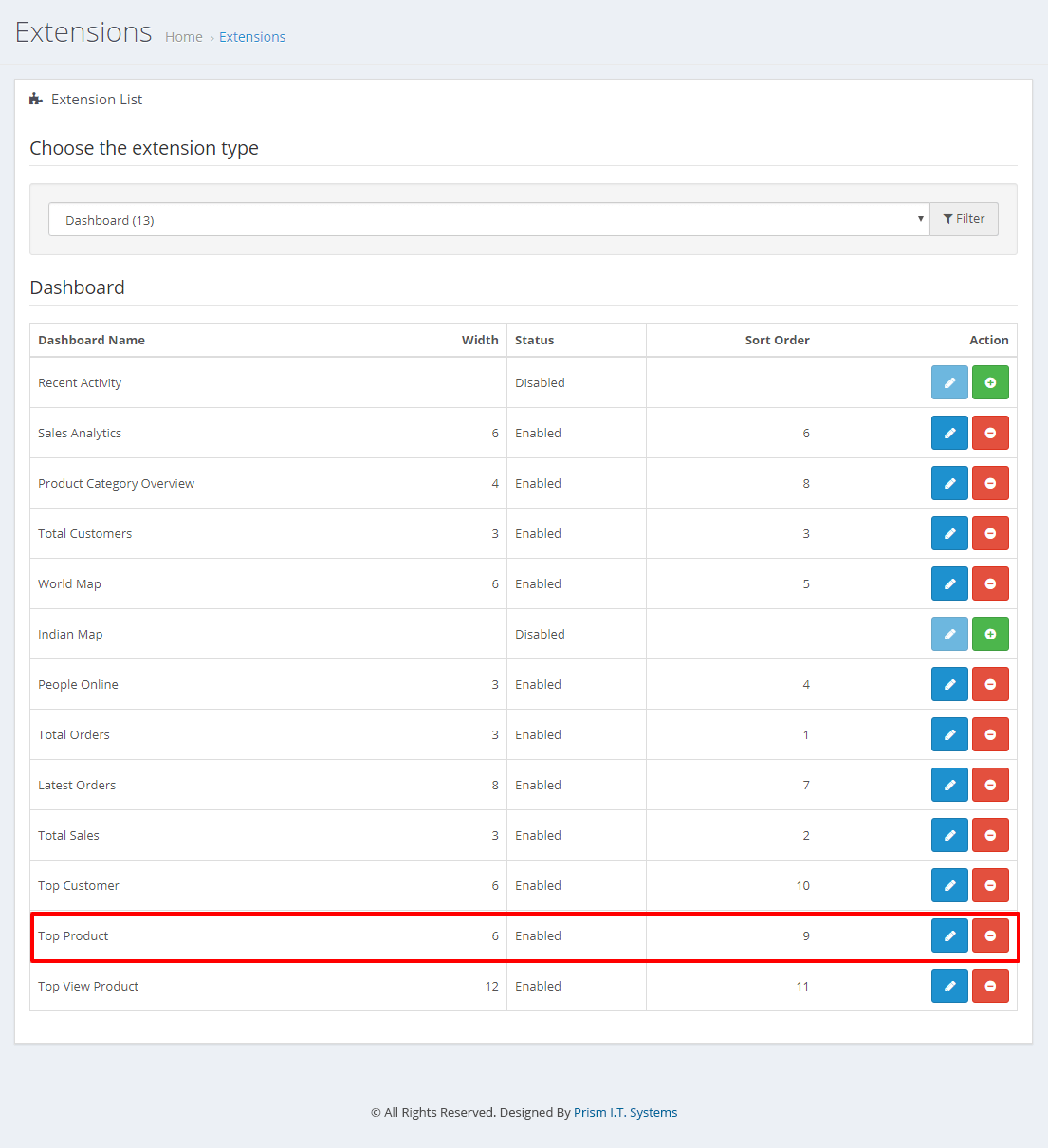Edit the Latest Orders extension
Screen dimensions: 1048x1148
tap(949, 785)
